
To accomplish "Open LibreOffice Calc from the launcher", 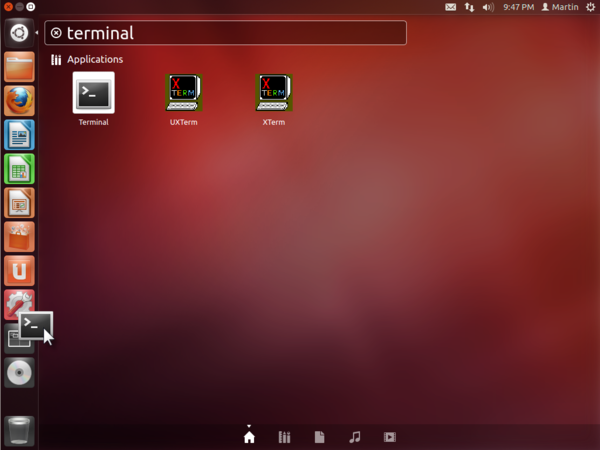I will tap(19, 169).
